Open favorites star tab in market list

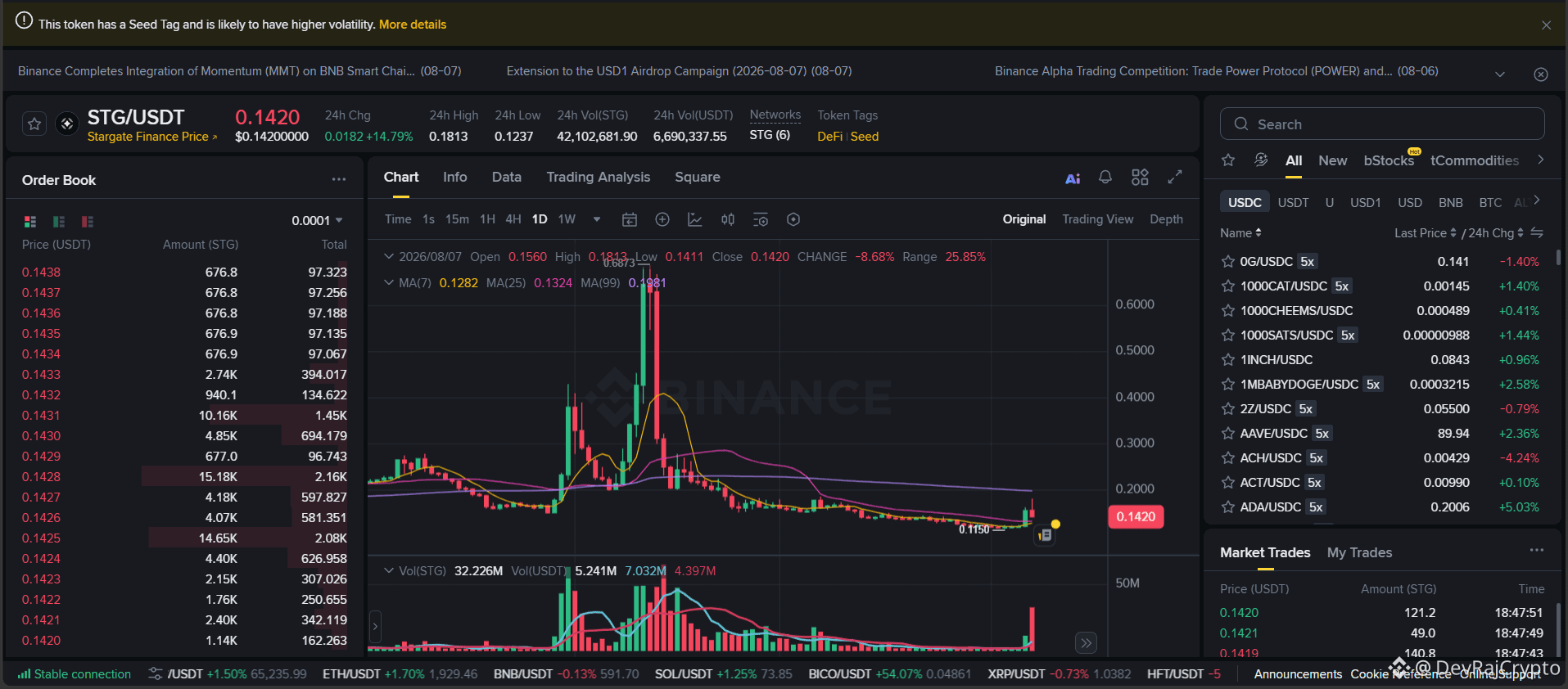pyautogui.click(x=1228, y=160)
